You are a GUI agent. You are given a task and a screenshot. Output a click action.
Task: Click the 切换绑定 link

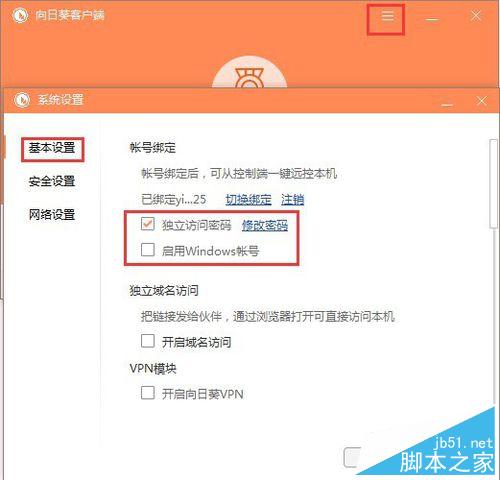pos(248,199)
